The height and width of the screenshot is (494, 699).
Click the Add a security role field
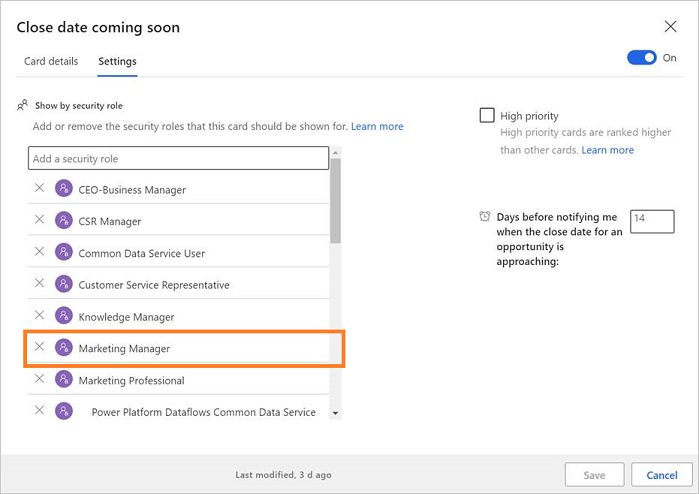tap(178, 158)
